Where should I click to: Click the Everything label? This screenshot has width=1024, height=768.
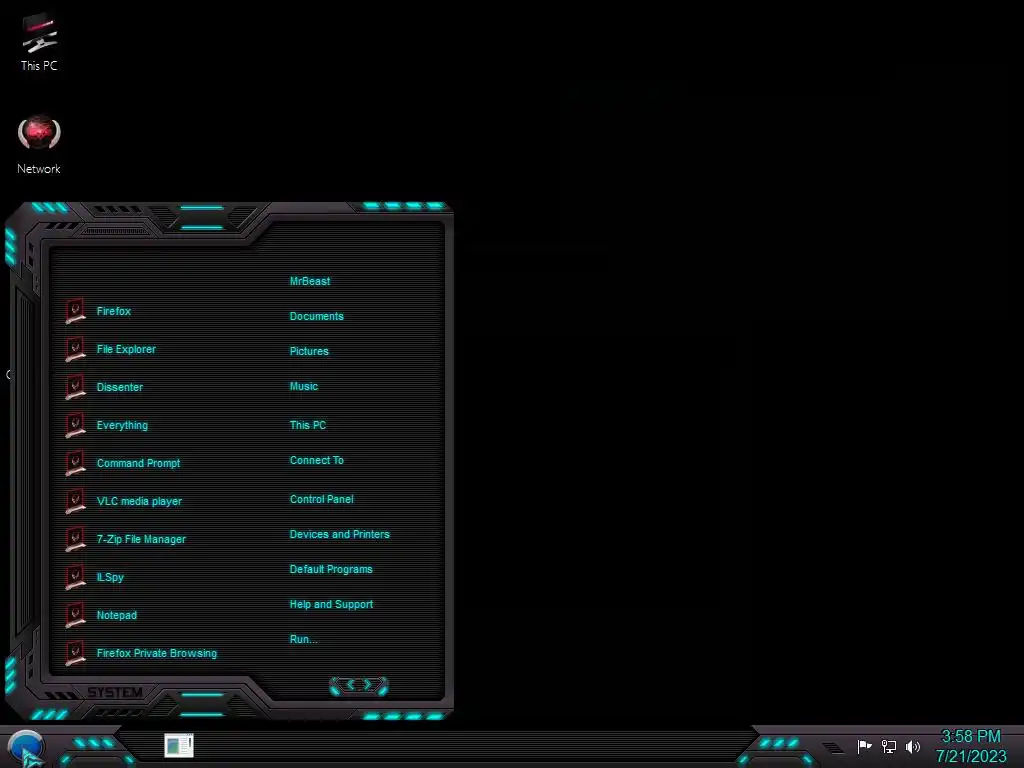pos(122,425)
